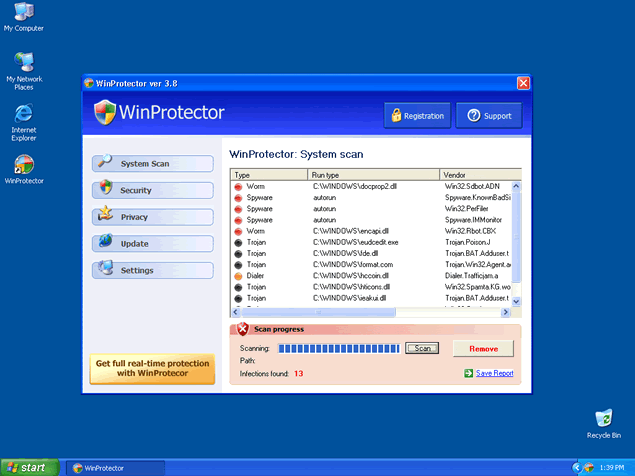Viewport: 635px width, 476px height.
Task: Sort results by Vendor column header
Action: 480,175
